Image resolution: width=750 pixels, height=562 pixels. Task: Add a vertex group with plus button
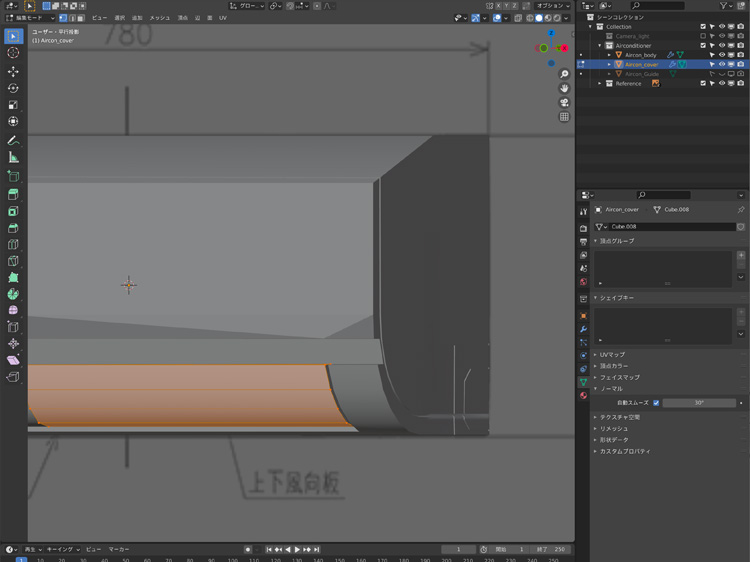pos(741,255)
